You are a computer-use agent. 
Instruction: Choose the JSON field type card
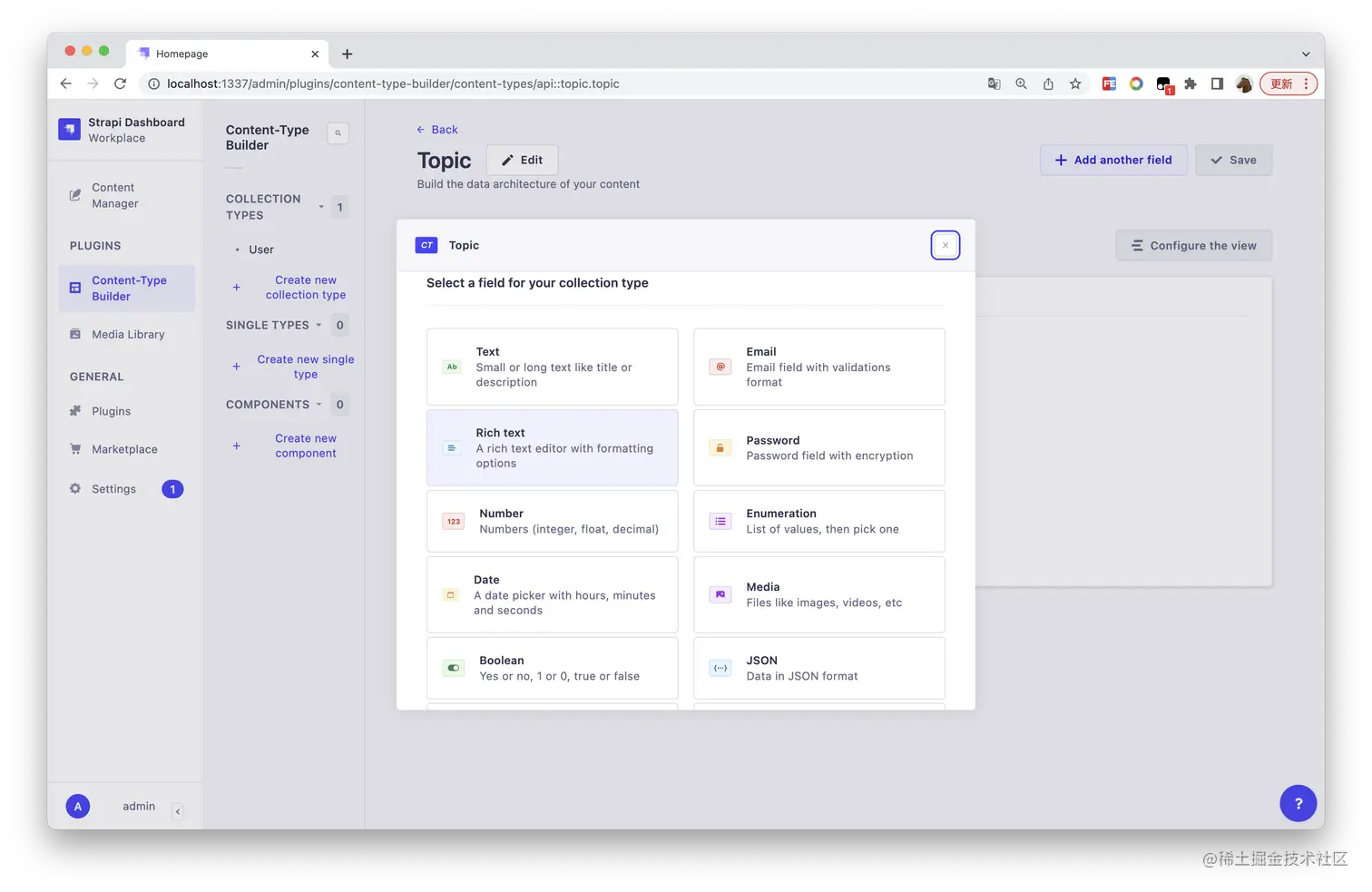[818, 668]
